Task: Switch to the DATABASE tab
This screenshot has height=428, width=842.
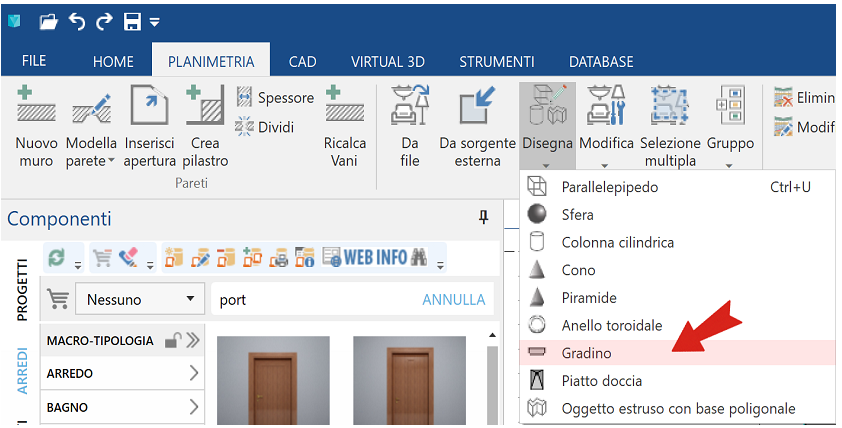Action: tap(601, 62)
